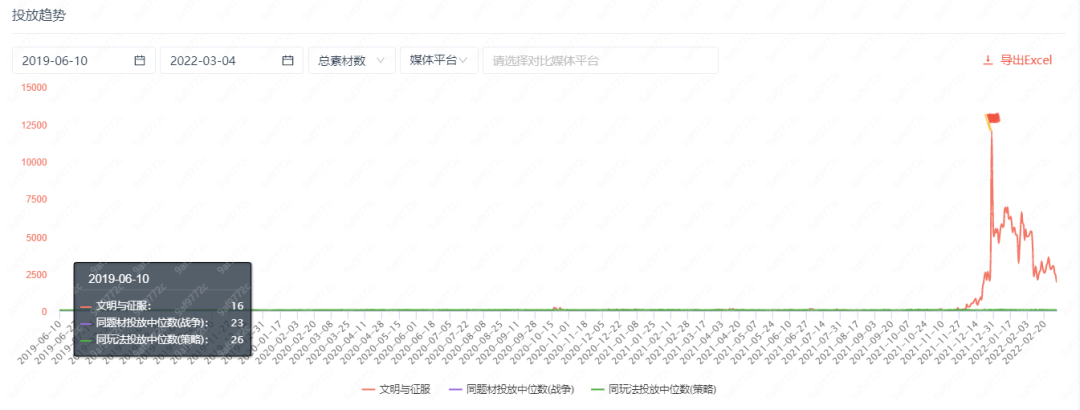Click calendar icon in 2019-06-10 date field

[140, 60]
